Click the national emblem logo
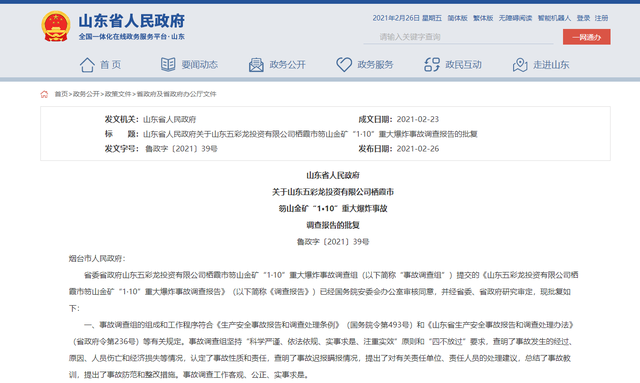Viewport: 640px width, 383px height. [x=56, y=27]
